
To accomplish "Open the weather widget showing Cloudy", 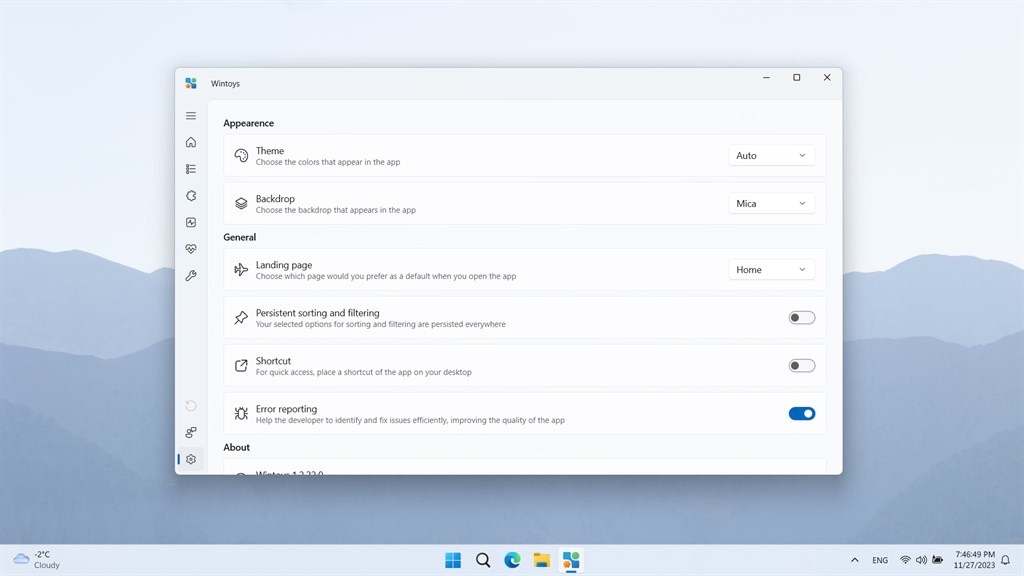I will click(x=37, y=560).
